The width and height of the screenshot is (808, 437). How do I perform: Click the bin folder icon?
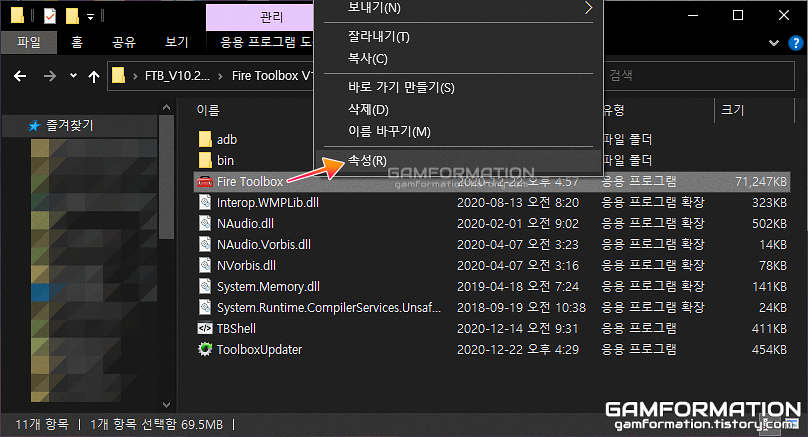(205, 160)
